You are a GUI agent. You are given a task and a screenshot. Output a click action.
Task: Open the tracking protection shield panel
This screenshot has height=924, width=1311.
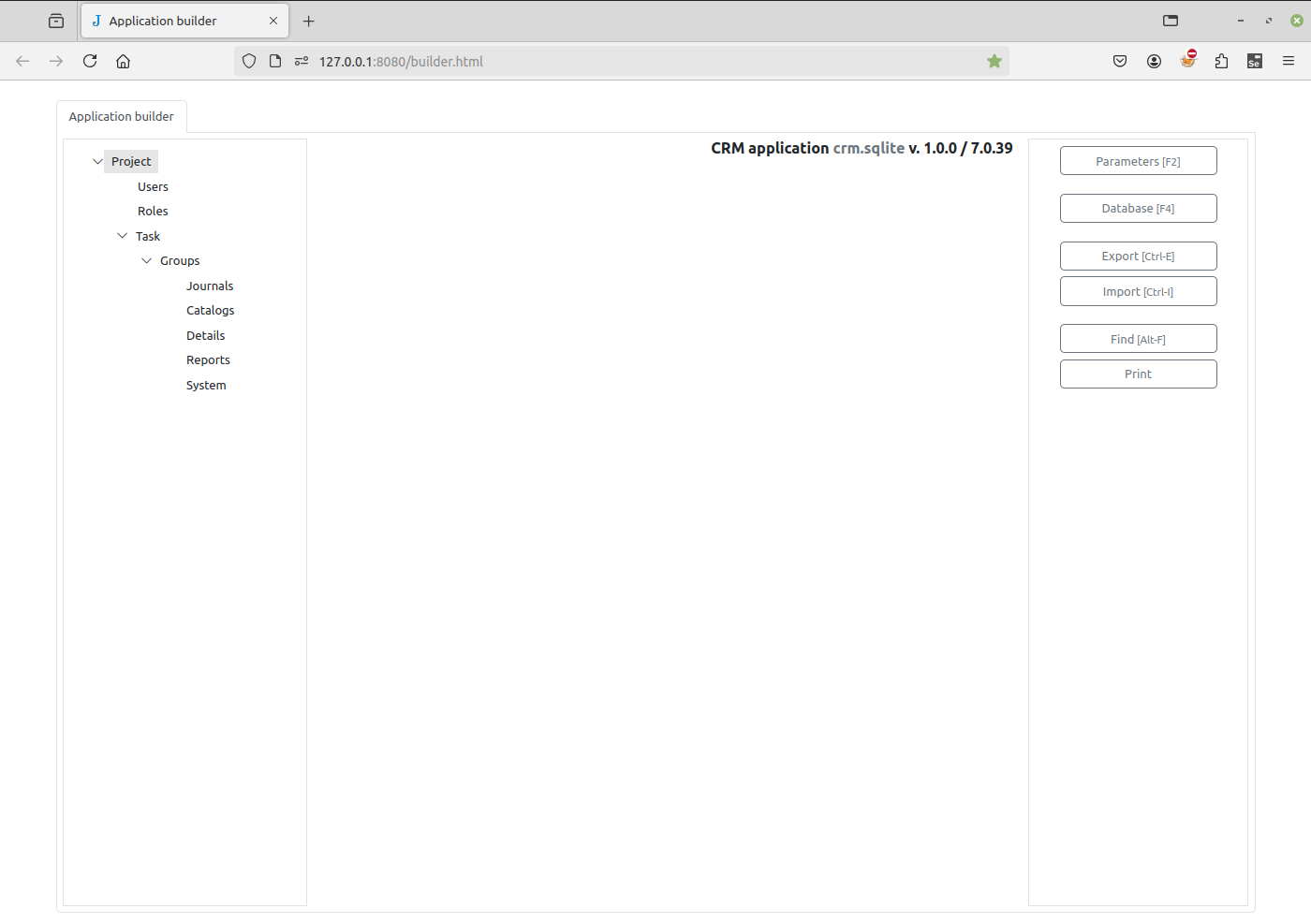(248, 60)
